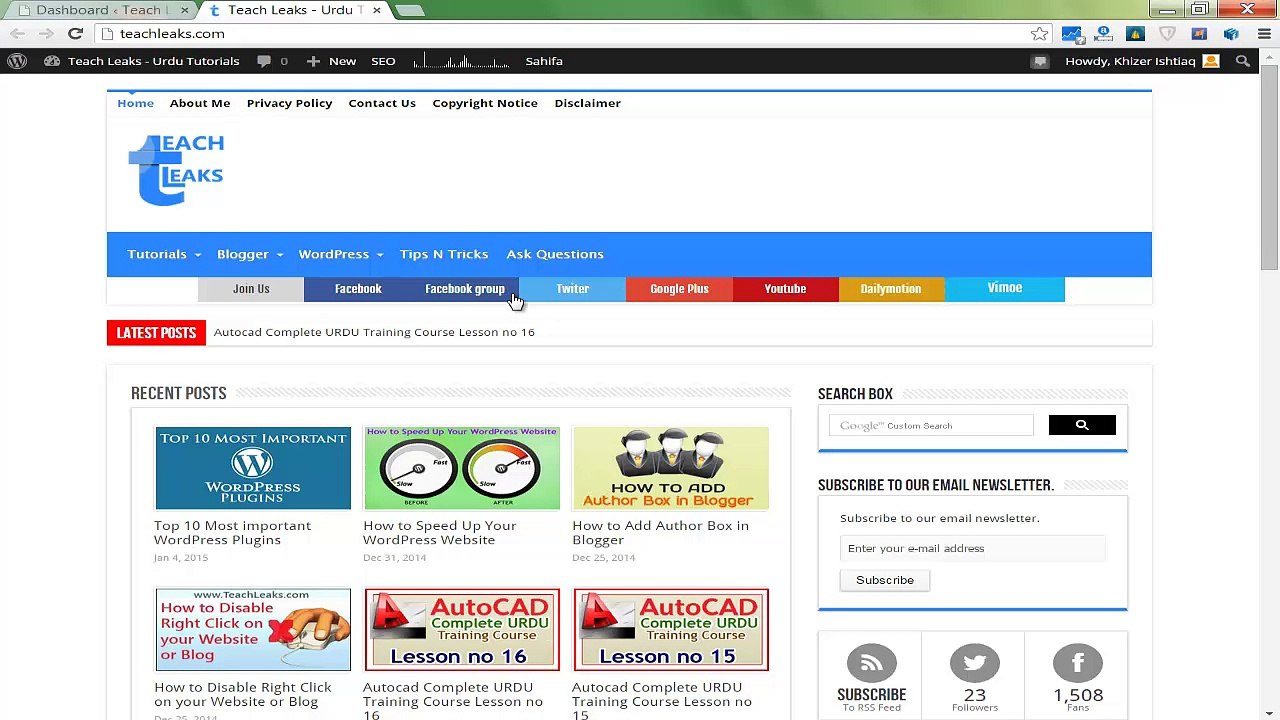Click the admin bar search magnifier

[x=1243, y=61]
